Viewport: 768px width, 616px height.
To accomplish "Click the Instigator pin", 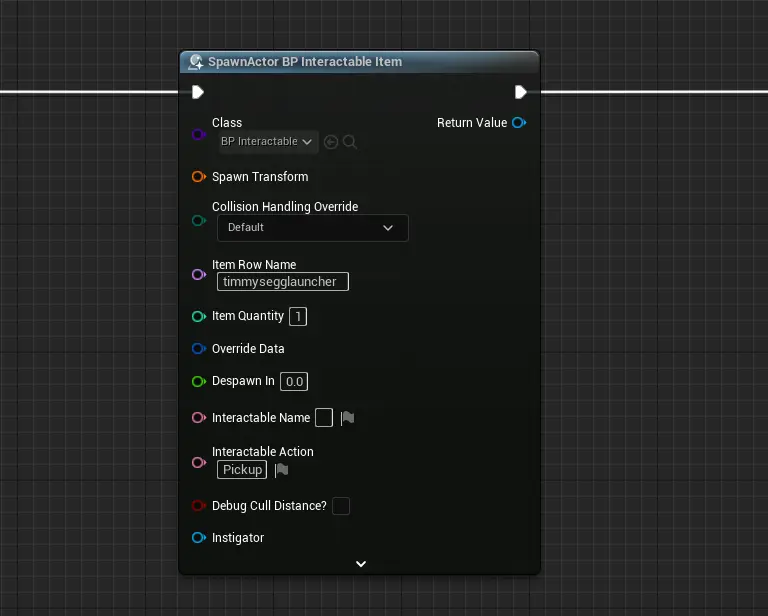I will (x=198, y=538).
